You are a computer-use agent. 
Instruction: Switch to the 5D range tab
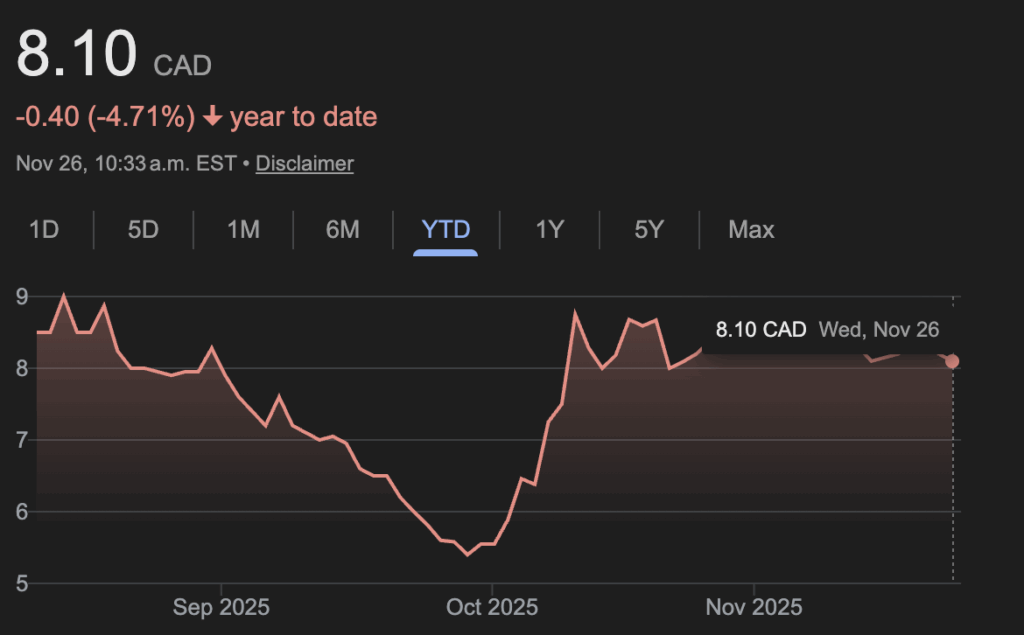(x=143, y=230)
